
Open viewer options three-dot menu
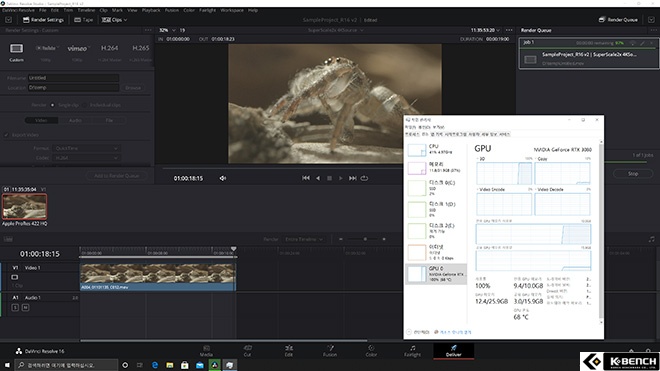point(509,30)
